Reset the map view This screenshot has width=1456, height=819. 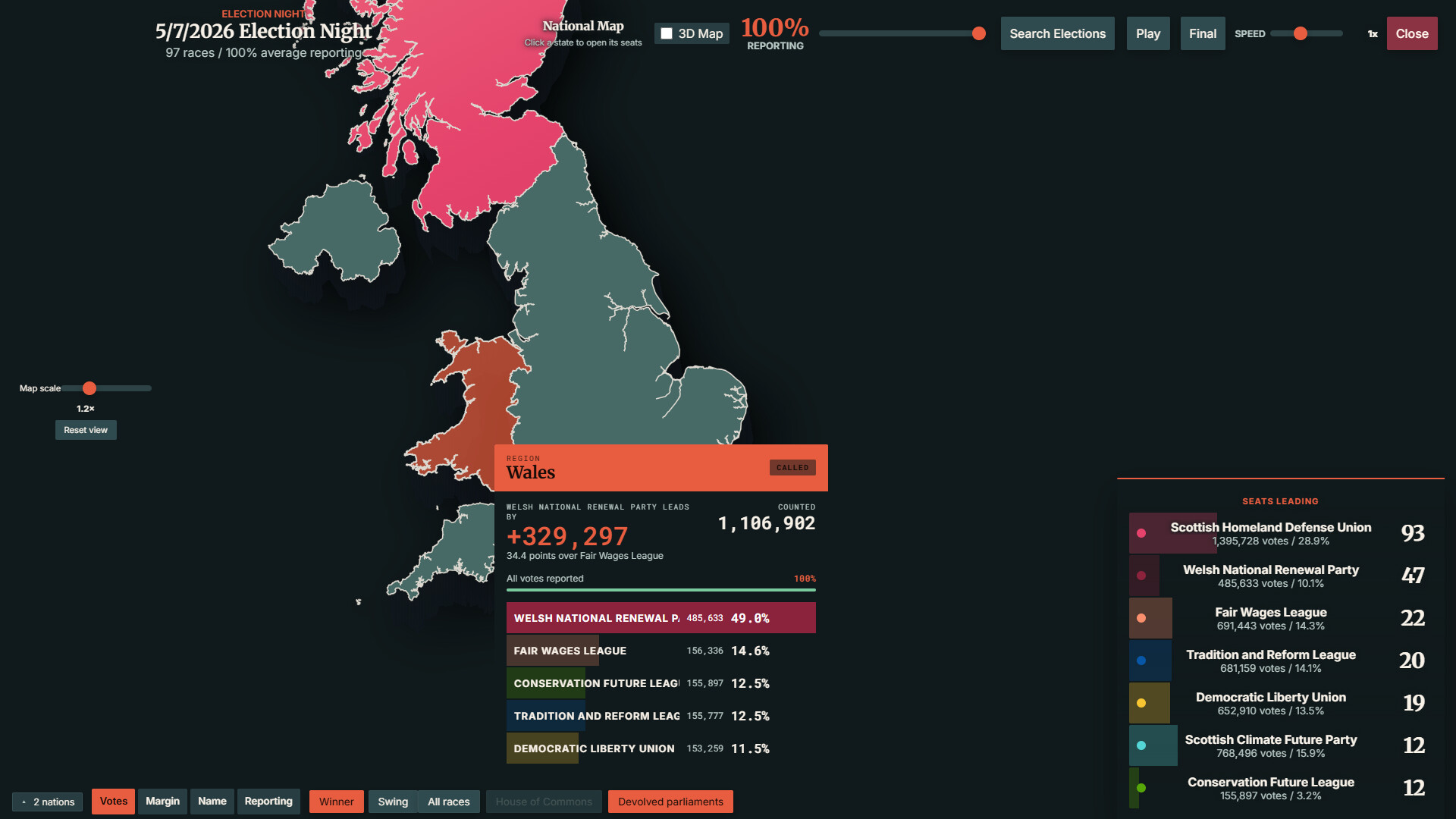pyautogui.click(x=86, y=430)
